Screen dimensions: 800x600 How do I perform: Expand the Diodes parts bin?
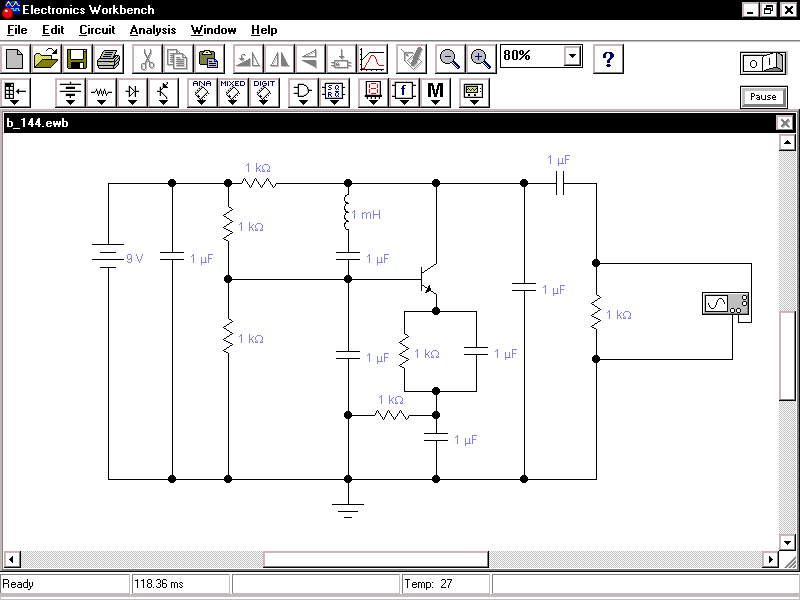pos(131,93)
